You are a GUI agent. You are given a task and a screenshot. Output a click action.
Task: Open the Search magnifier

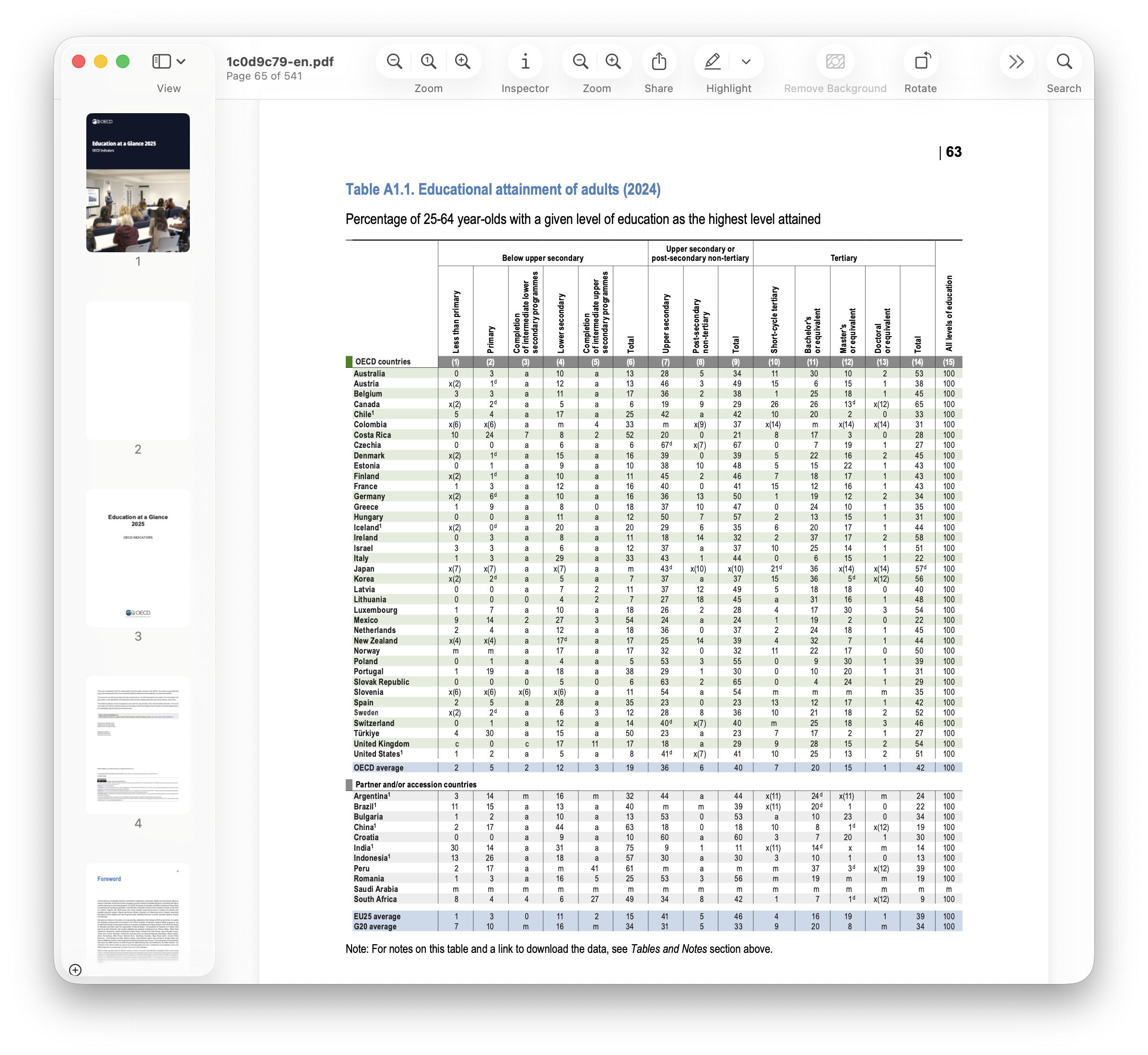pos(1064,62)
